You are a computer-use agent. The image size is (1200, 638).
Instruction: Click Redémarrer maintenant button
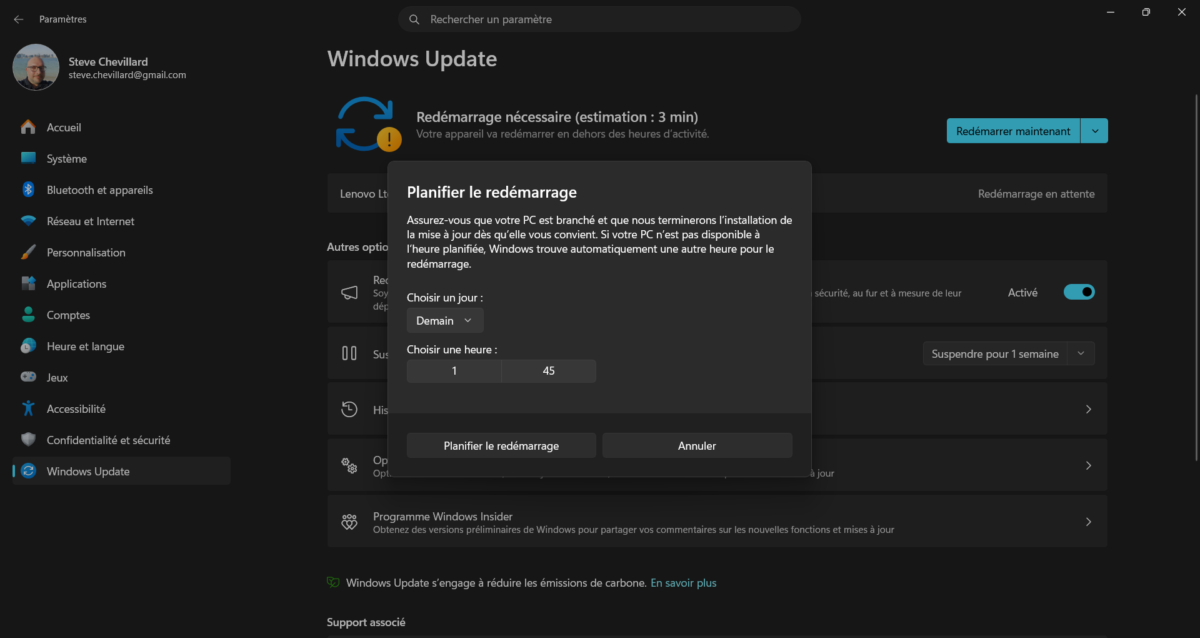click(x=1013, y=131)
